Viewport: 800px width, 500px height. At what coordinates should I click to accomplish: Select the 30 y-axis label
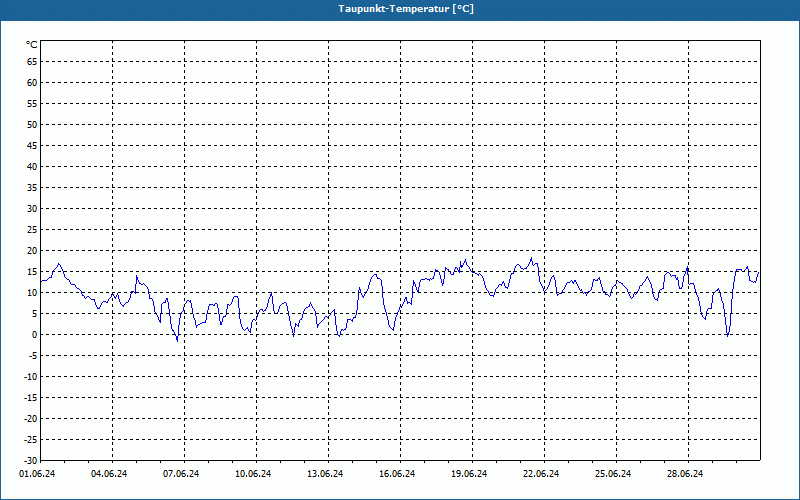32,209
